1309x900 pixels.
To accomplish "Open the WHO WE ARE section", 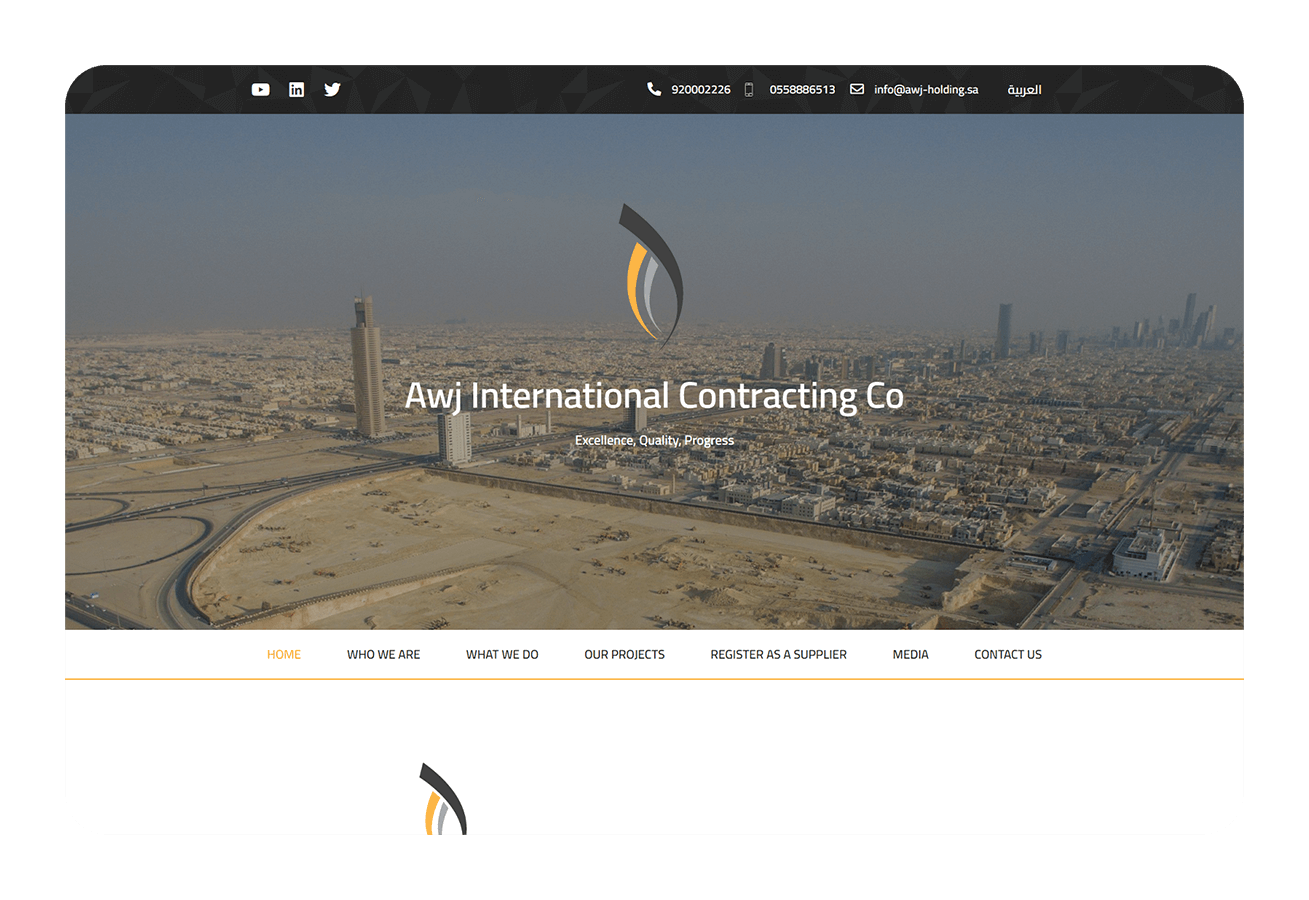I will click(383, 654).
